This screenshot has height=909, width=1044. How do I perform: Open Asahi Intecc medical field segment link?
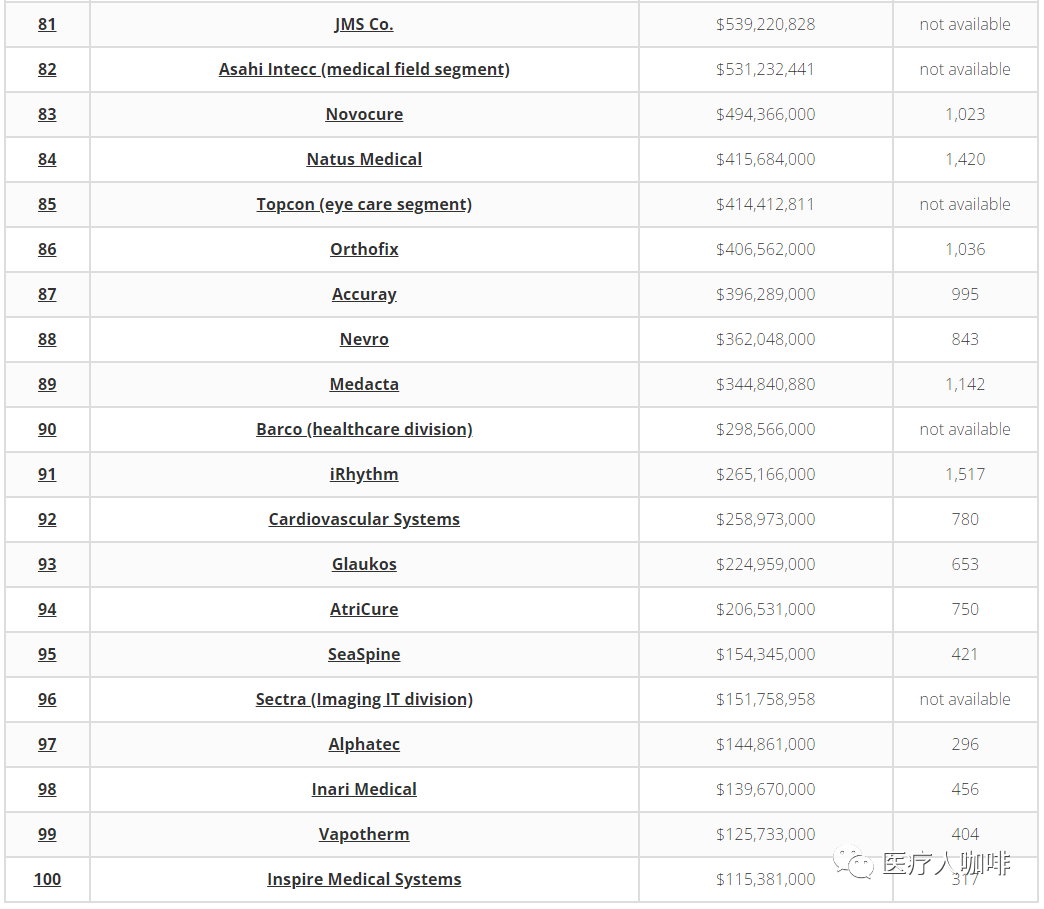[364, 69]
